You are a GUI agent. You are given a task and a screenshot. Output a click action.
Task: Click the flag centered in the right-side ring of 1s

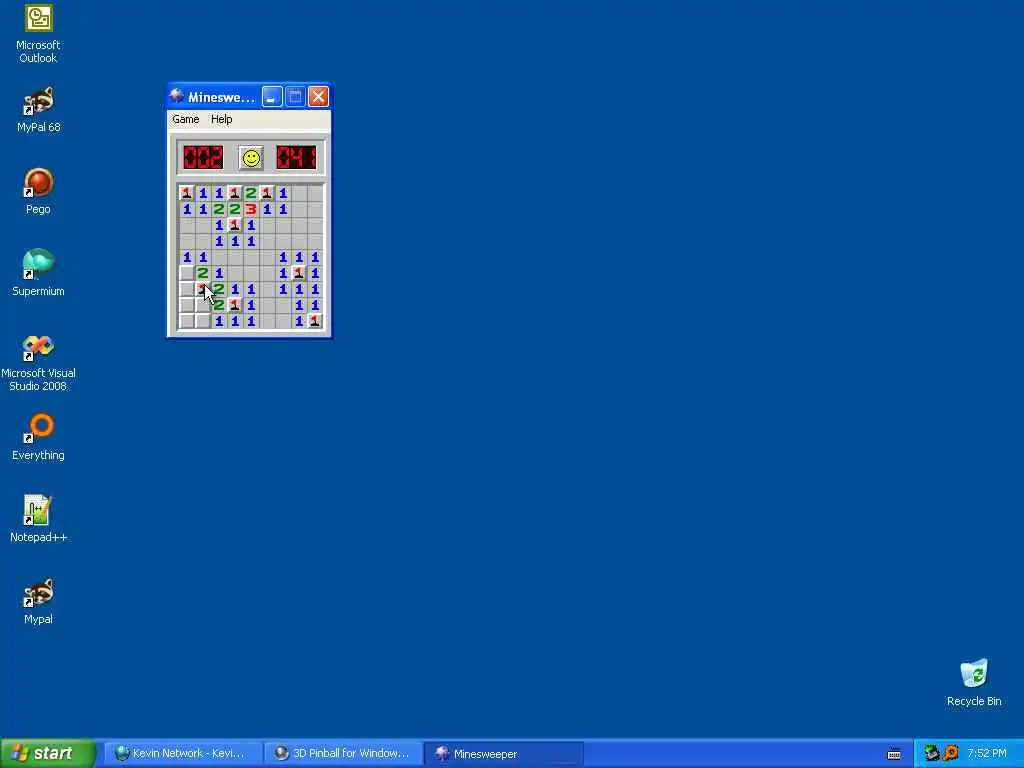click(x=299, y=273)
